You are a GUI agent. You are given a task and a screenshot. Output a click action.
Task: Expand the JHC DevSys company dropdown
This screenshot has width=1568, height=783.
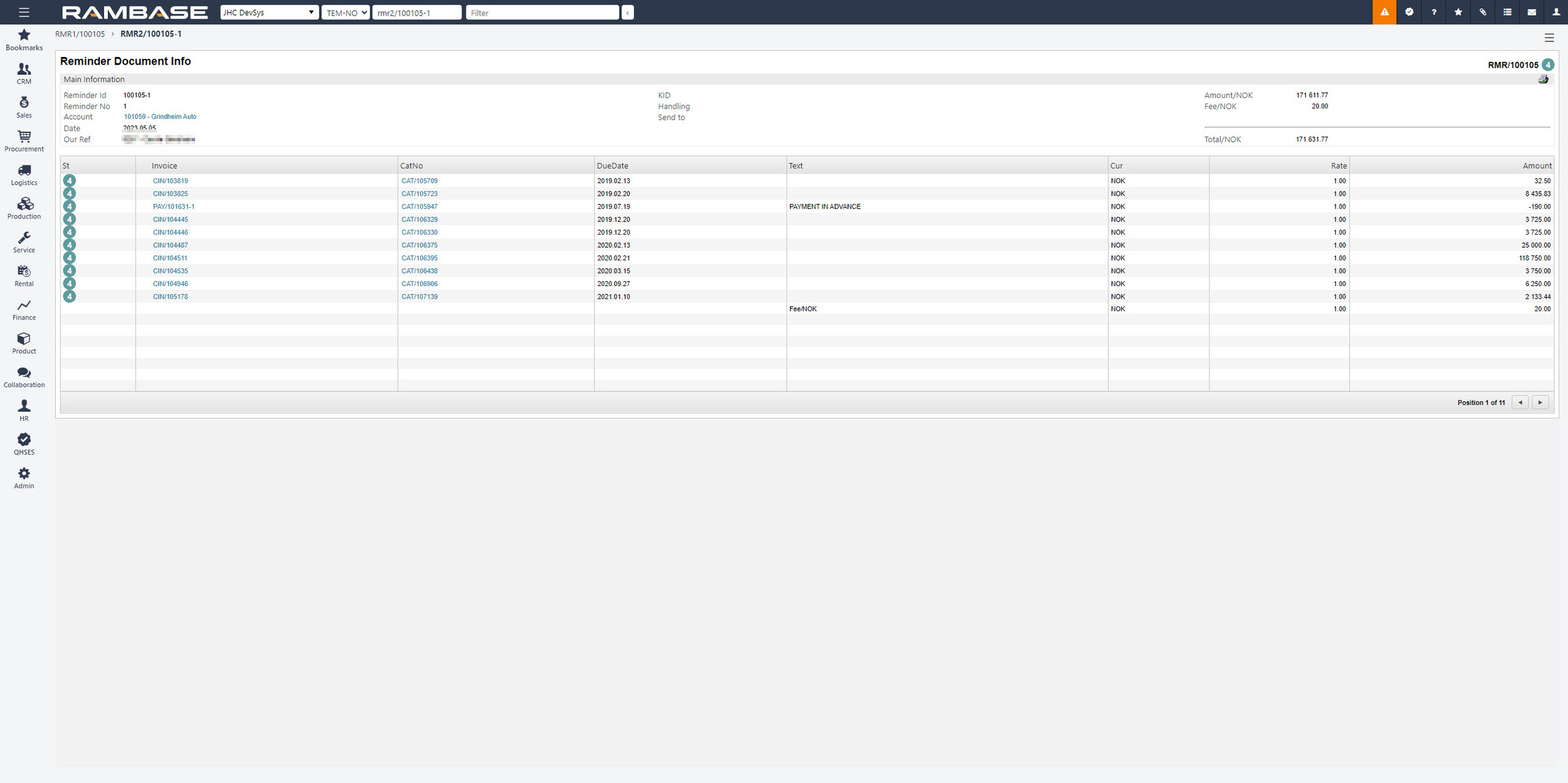(268, 13)
